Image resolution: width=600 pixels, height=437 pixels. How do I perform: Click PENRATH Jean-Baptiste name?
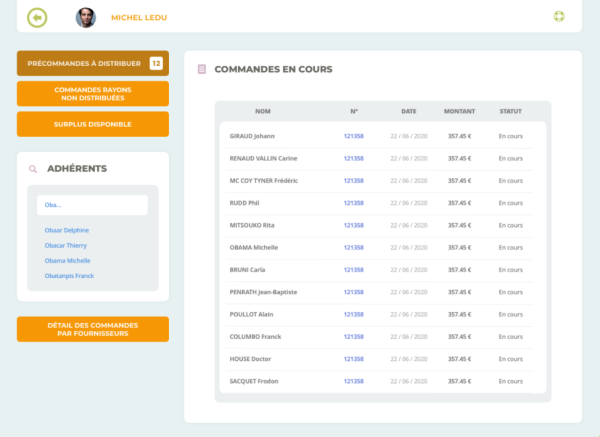pos(263,292)
